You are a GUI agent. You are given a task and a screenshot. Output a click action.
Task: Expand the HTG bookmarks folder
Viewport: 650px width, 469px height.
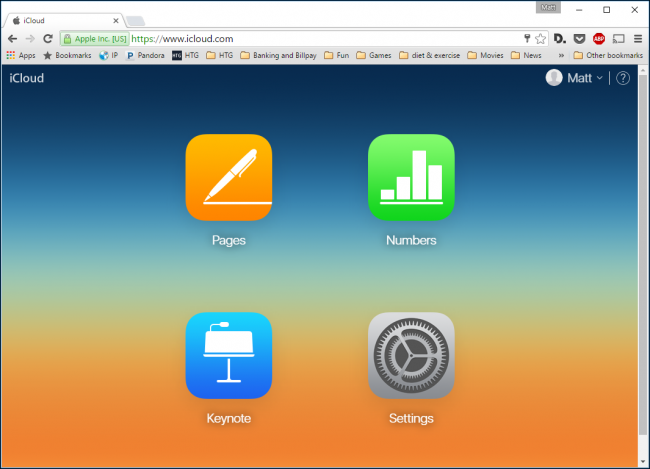[220, 55]
